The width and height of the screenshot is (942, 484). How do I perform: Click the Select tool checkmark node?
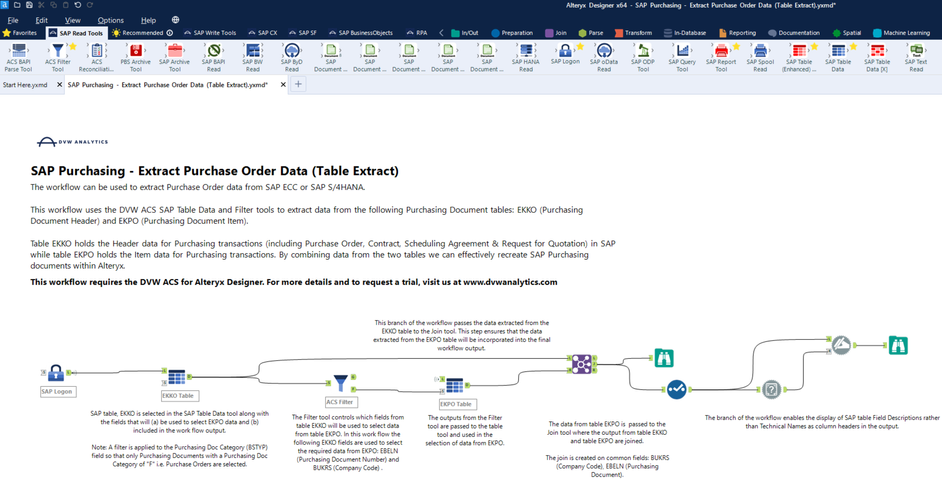676,390
